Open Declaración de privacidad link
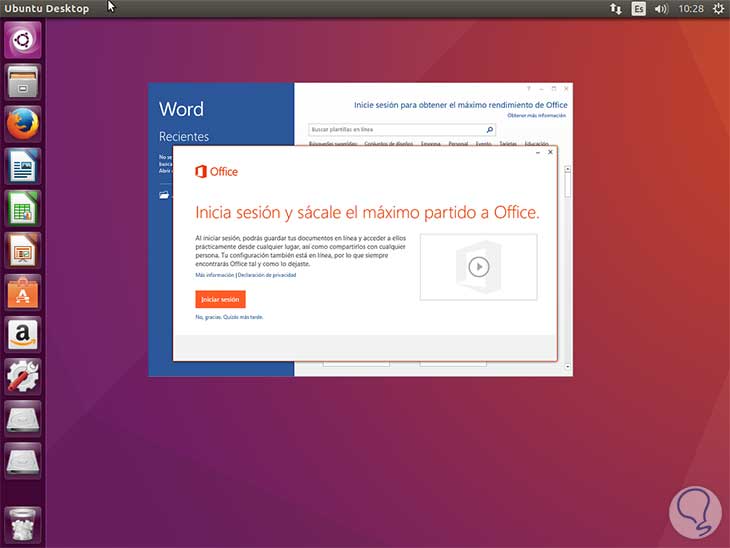Screen dimensions: 730x548 point(267,275)
